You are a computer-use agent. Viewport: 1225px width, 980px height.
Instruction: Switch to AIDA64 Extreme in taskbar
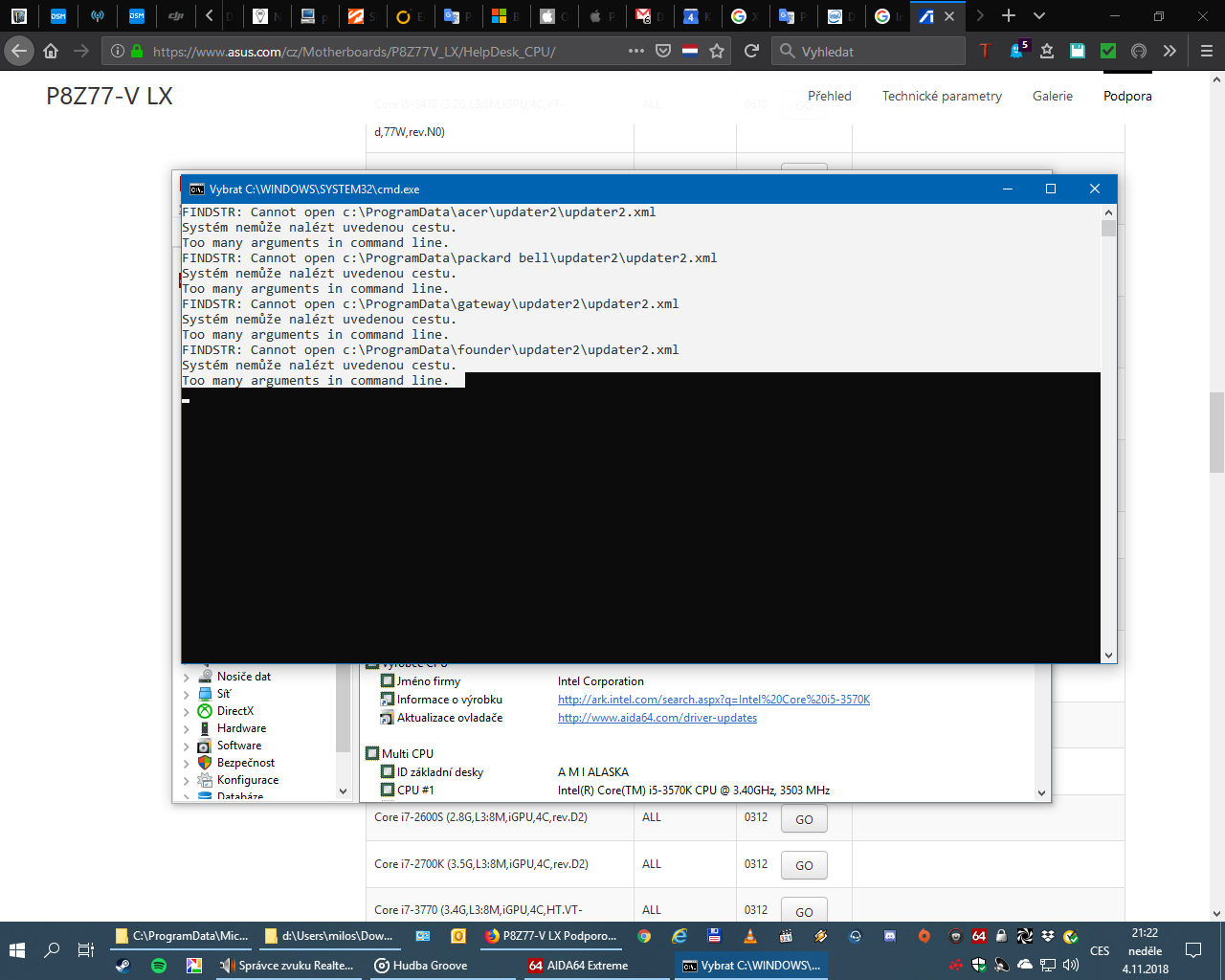[578, 966]
